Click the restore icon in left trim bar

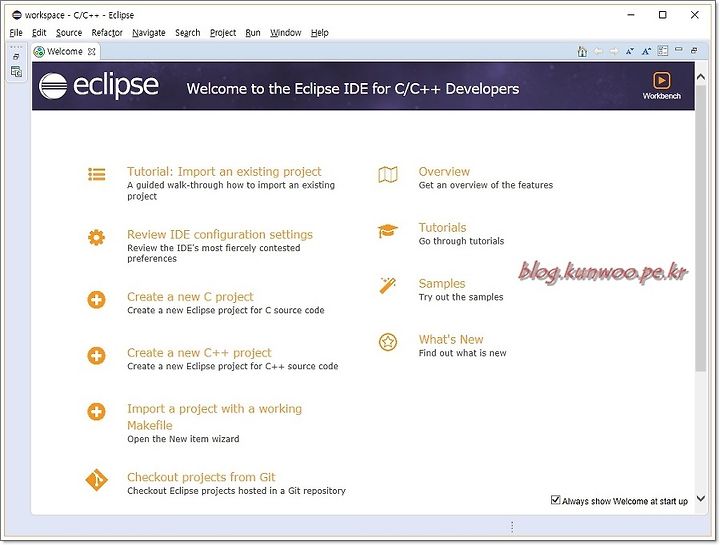point(16,57)
